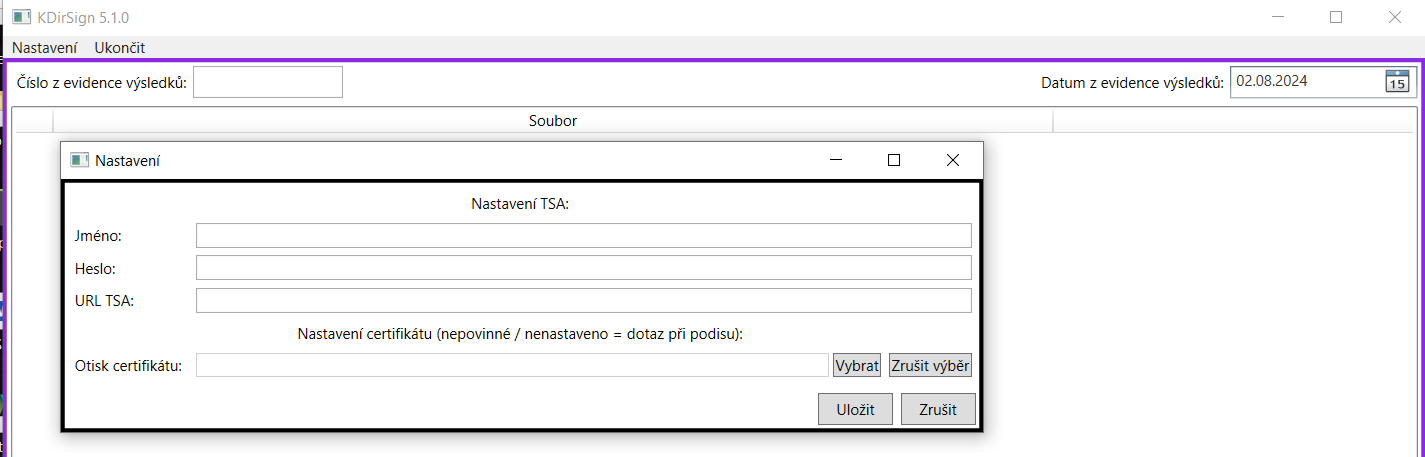This screenshot has height=457, width=1425.
Task: Click the Číslo z evidence výsledků field
Action: pos(268,82)
